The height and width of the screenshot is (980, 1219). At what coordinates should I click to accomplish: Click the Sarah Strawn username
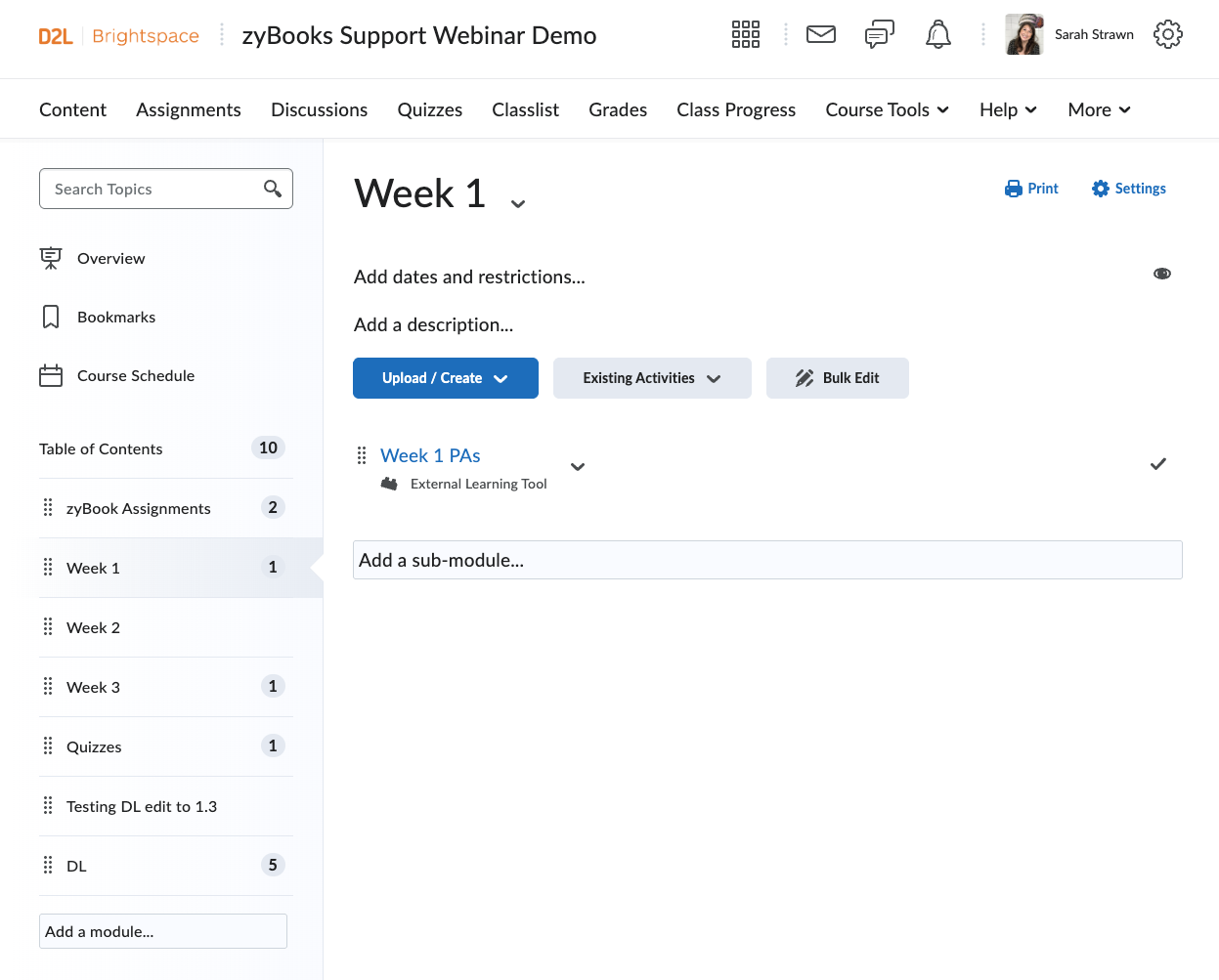click(x=1094, y=34)
